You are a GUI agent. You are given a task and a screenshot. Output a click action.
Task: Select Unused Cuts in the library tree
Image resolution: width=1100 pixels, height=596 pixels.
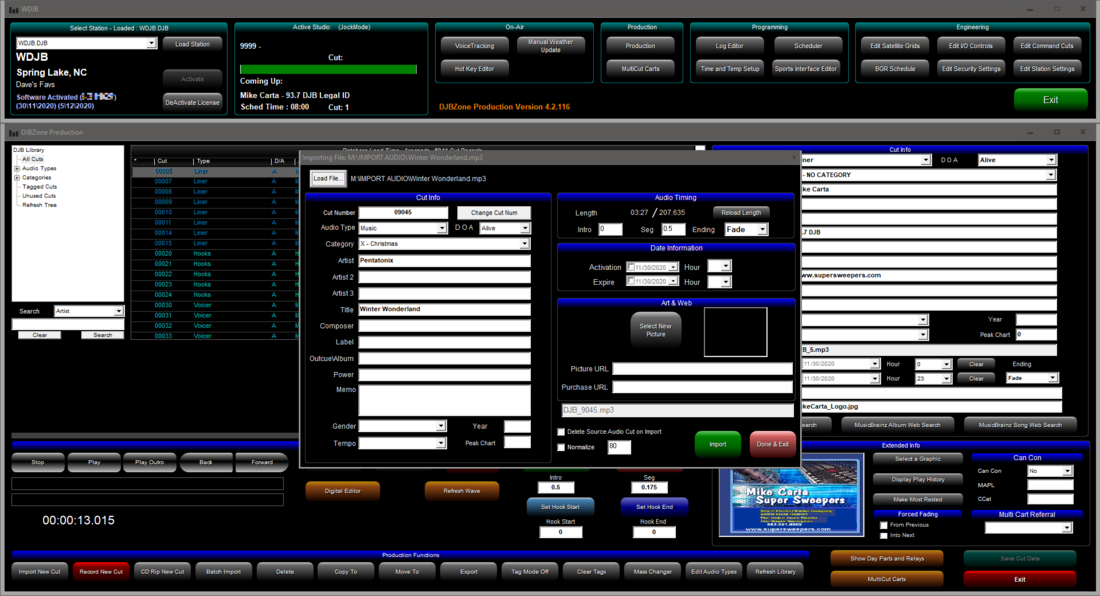pos(39,196)
